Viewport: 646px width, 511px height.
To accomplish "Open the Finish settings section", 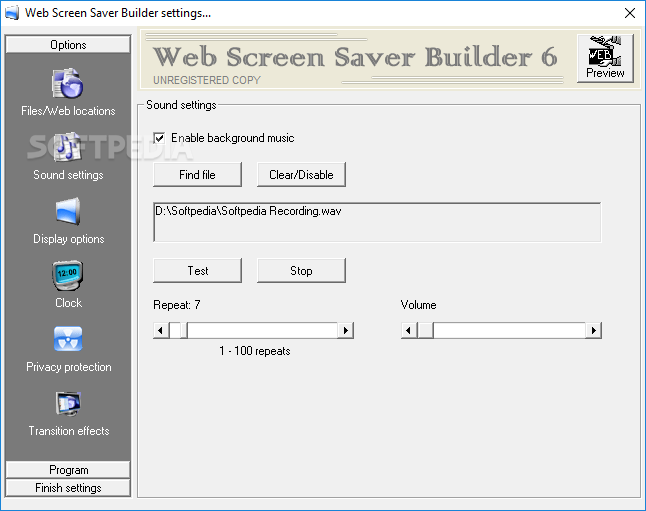I will pos(68,488).
